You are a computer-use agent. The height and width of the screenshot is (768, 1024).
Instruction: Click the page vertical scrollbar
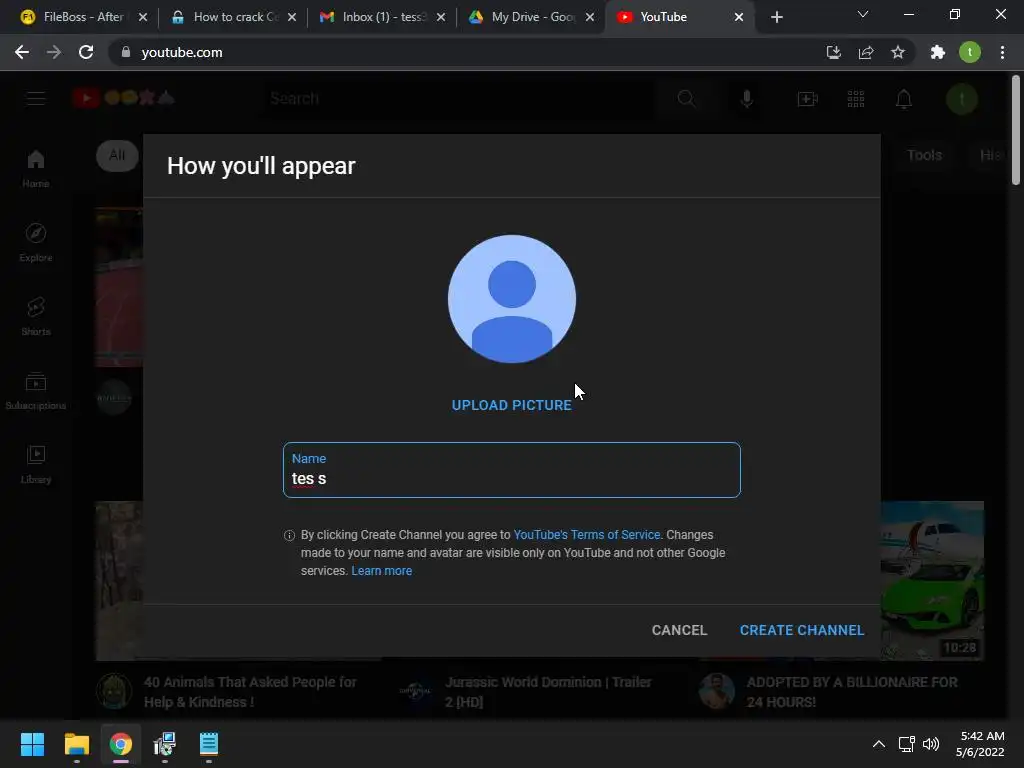(1016, 130)
